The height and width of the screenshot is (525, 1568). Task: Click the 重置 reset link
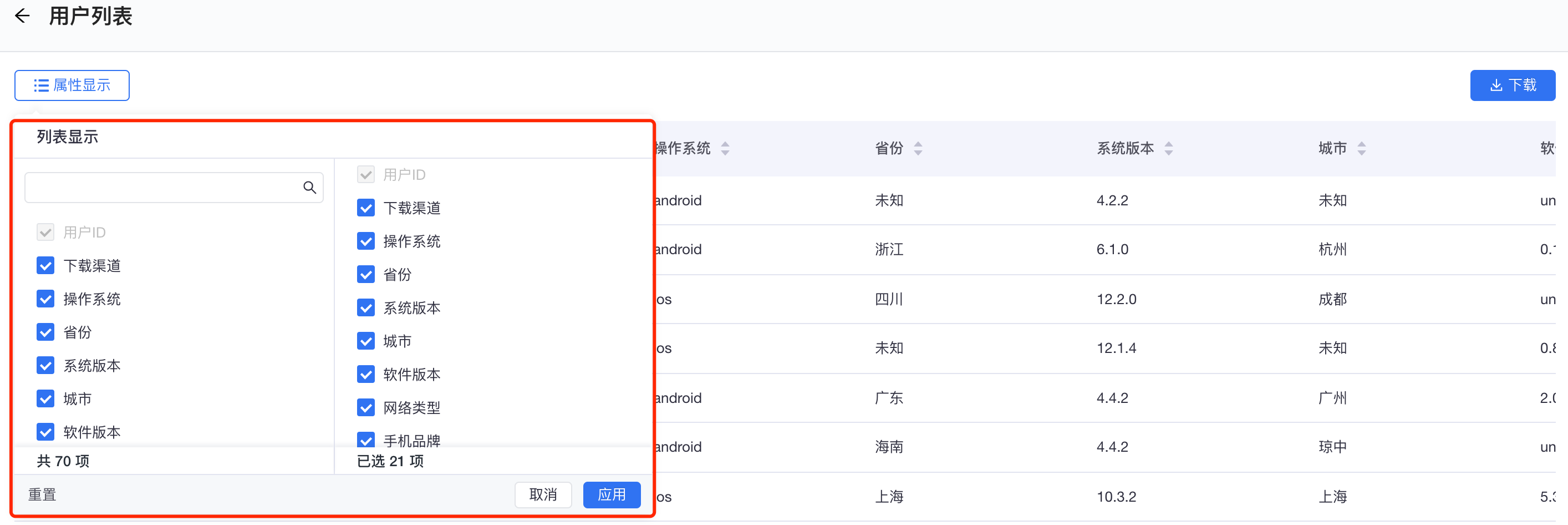(x=42, y=494)
